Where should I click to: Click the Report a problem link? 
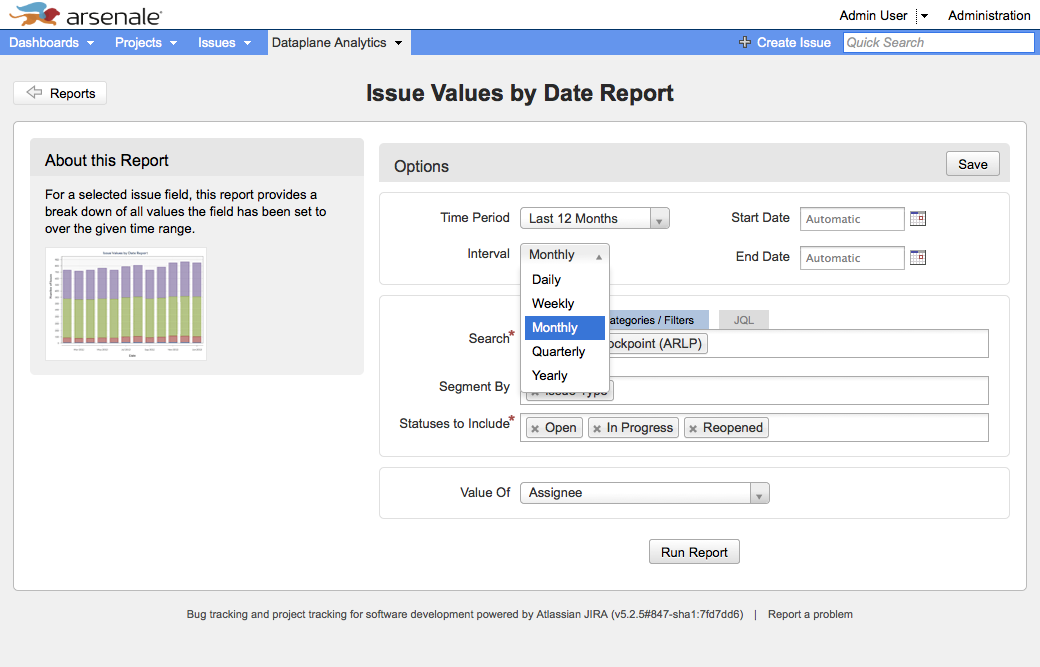(x=810, y=615)
